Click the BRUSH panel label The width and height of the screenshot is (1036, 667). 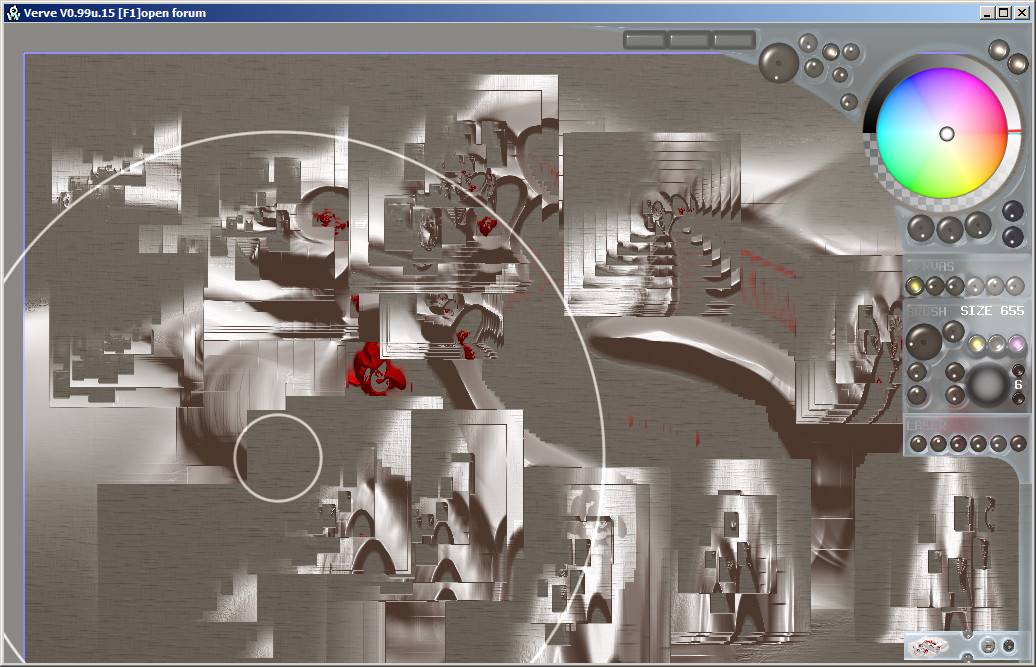click(x=927, y=311)
